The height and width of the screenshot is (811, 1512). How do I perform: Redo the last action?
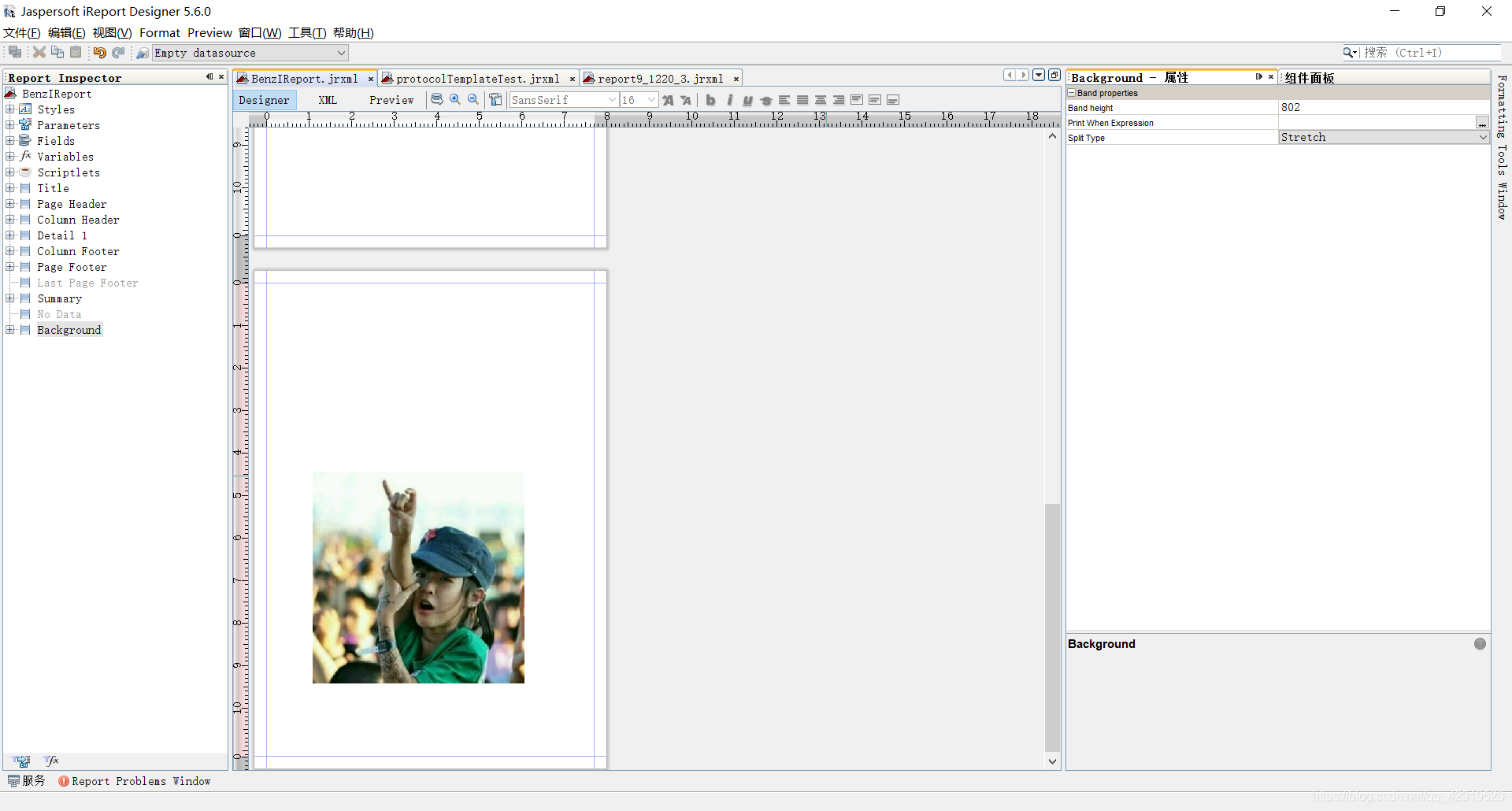click(118, 52)
